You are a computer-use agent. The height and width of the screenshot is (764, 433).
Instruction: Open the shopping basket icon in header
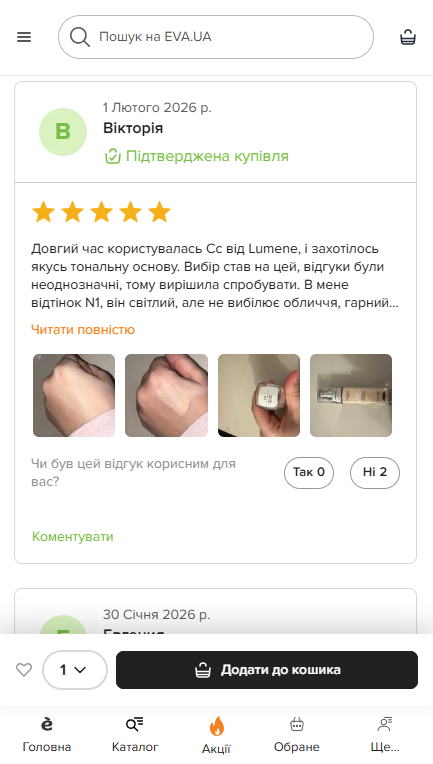point(408,37)
